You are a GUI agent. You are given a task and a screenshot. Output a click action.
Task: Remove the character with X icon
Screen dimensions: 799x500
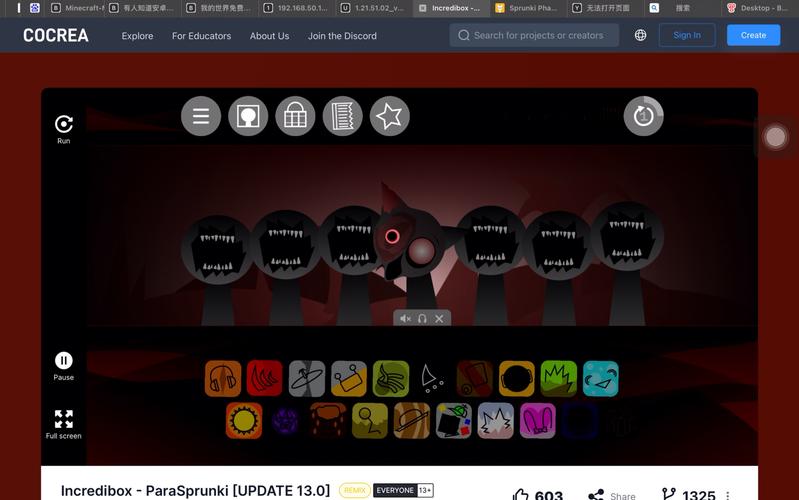click(439, 319)
